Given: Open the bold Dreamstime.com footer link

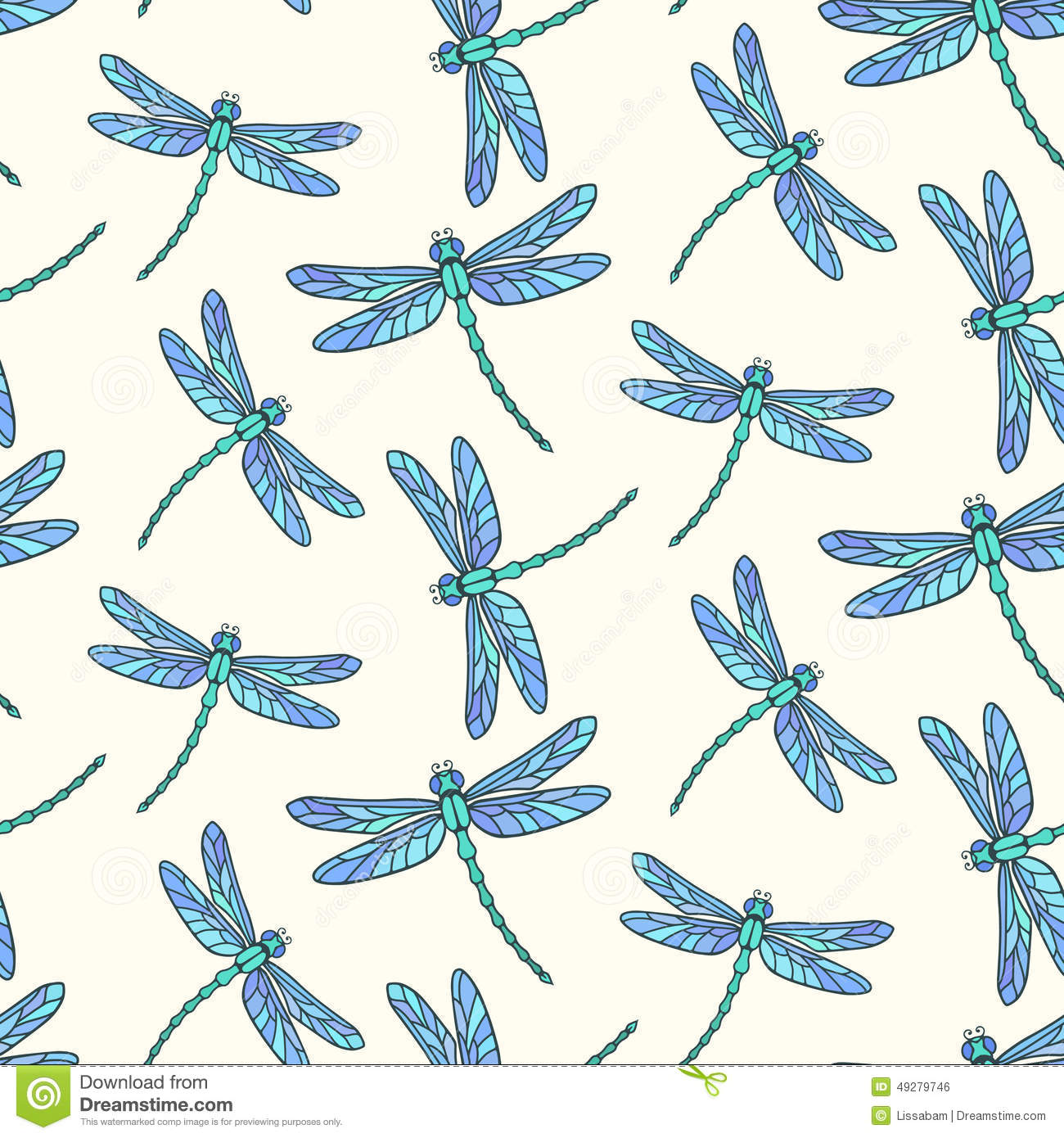Looking at the screenshot, I should click(156, 1104).
